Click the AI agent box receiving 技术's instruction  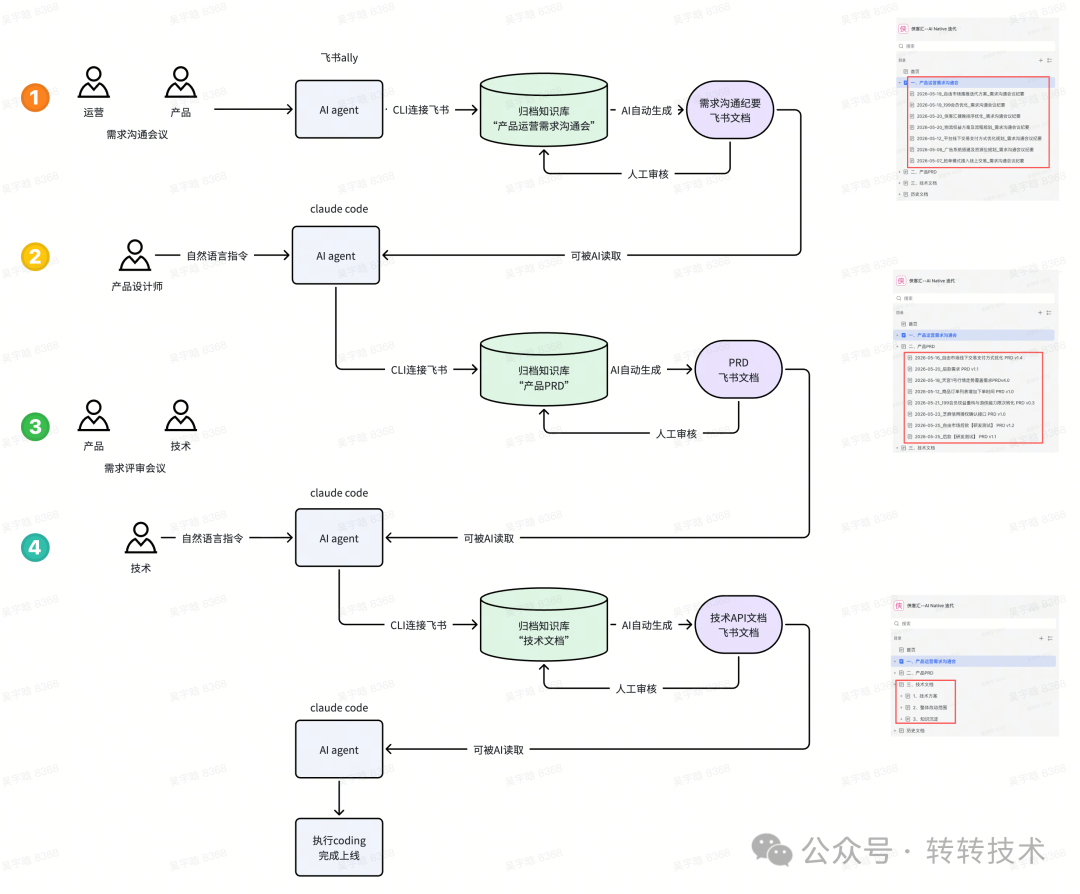click(339, 538)
